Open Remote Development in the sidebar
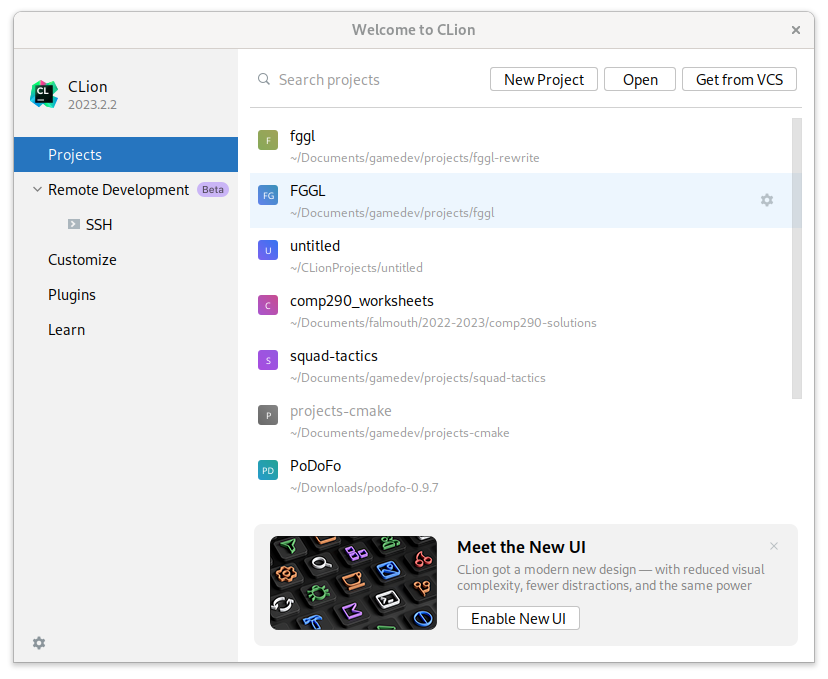The height and width of the screenshot is (679, 828). (x=118, y=190)
